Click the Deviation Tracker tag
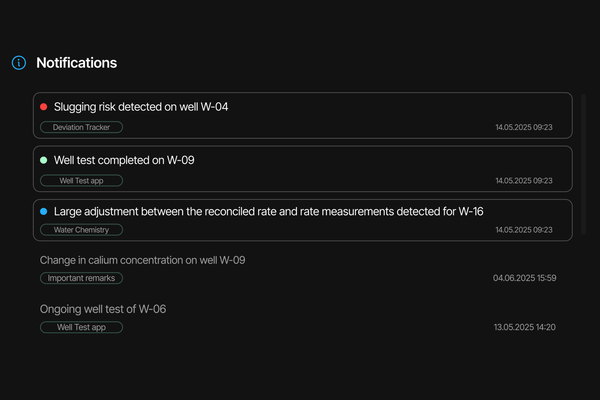The width and height of the screenshot is (600, 400). [81, 127]
